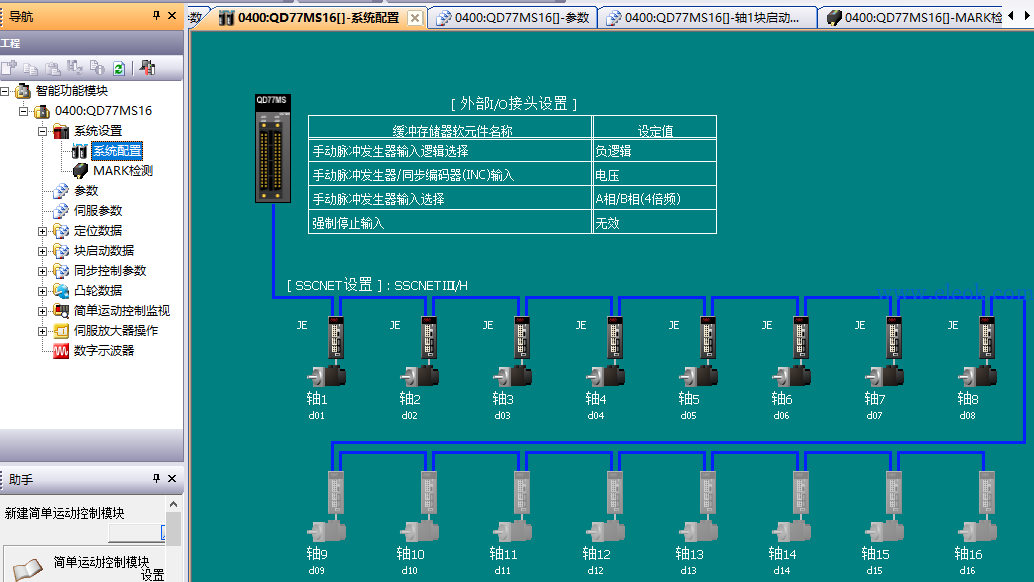
Task: Click the PC-module connection toolbar icon
Action: coord(148,68)
